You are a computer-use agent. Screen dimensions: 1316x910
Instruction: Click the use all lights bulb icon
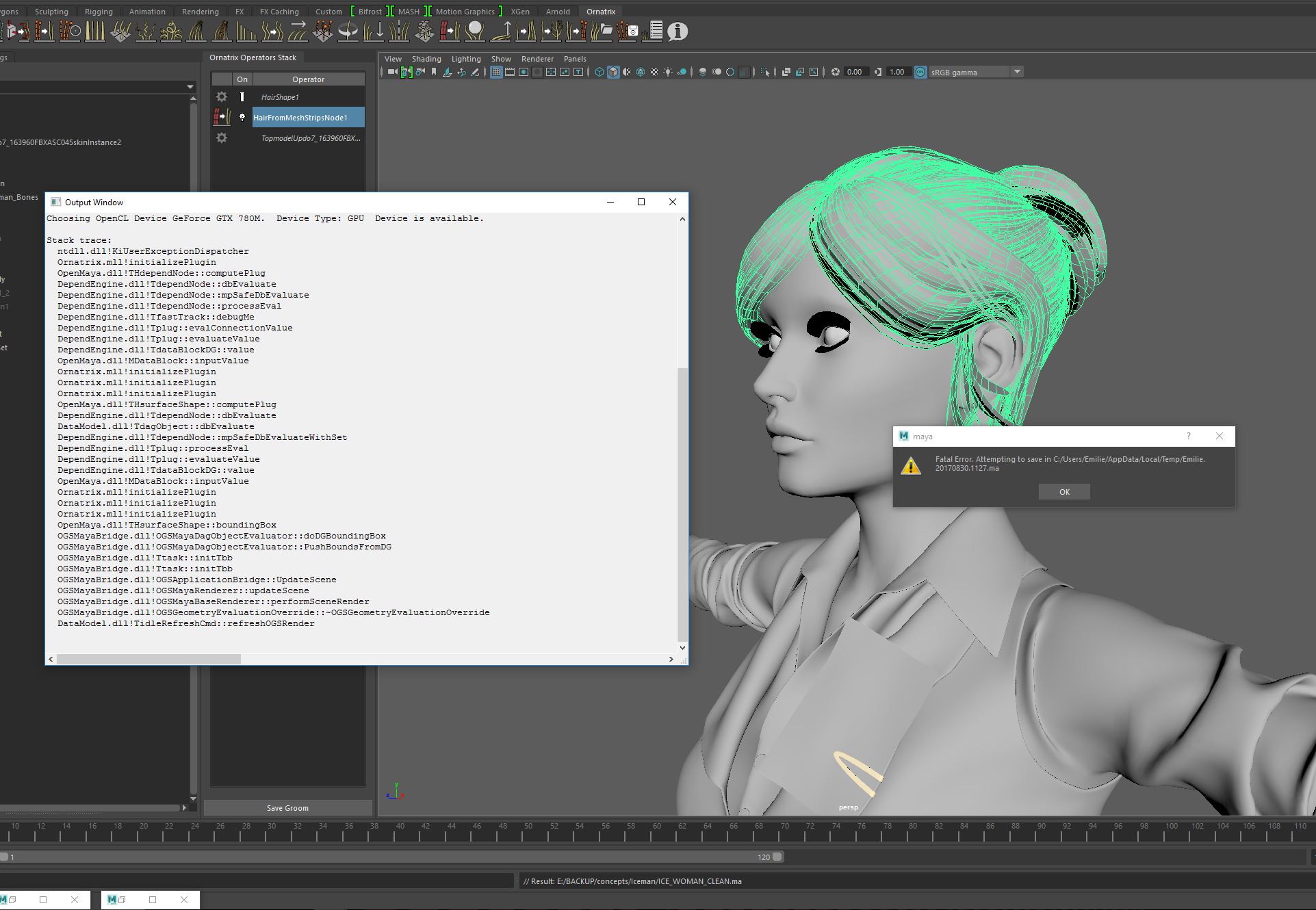point(668,72)
